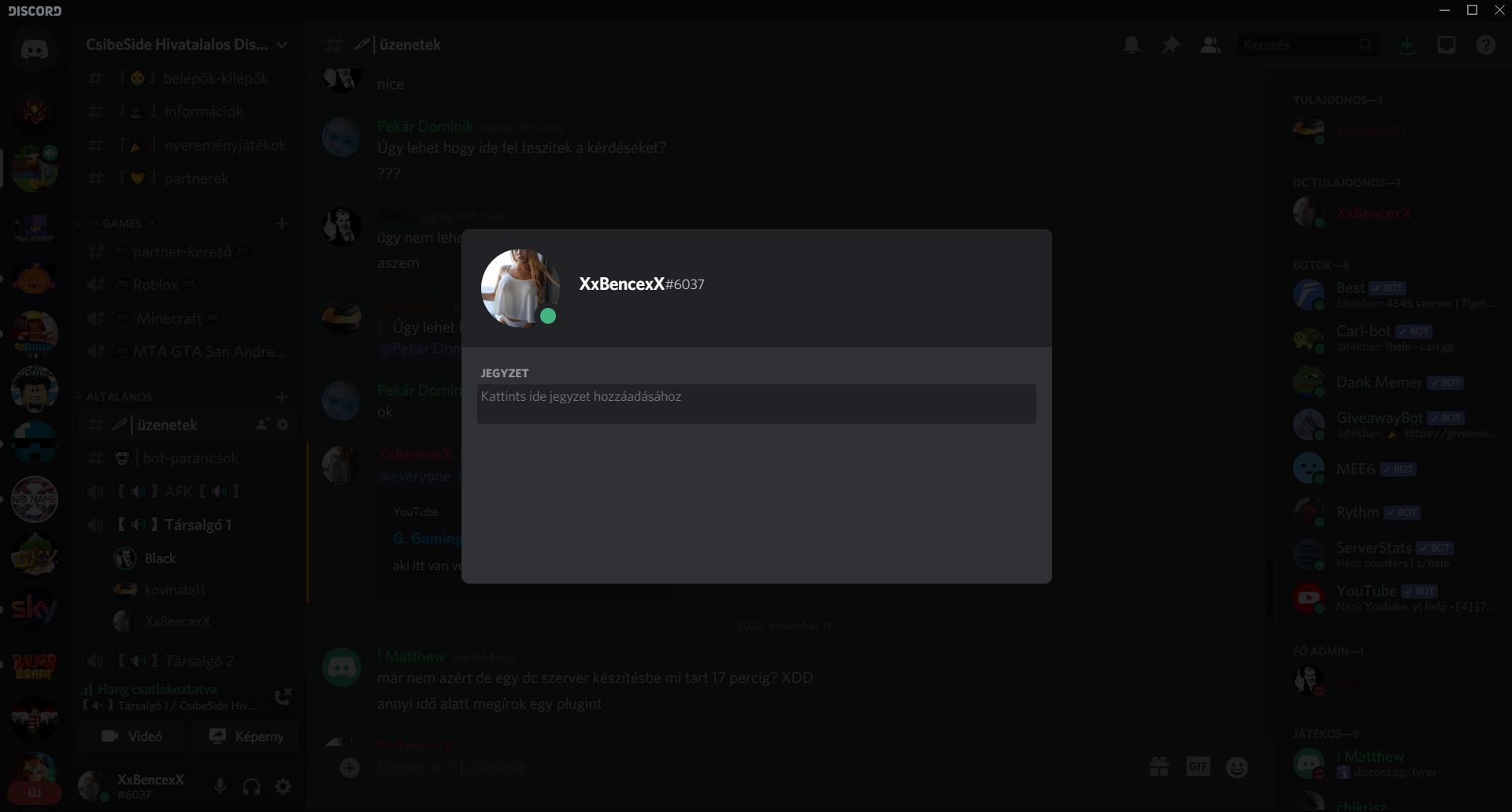Open belépők-kilépők channel

click(x=187, y=79)
